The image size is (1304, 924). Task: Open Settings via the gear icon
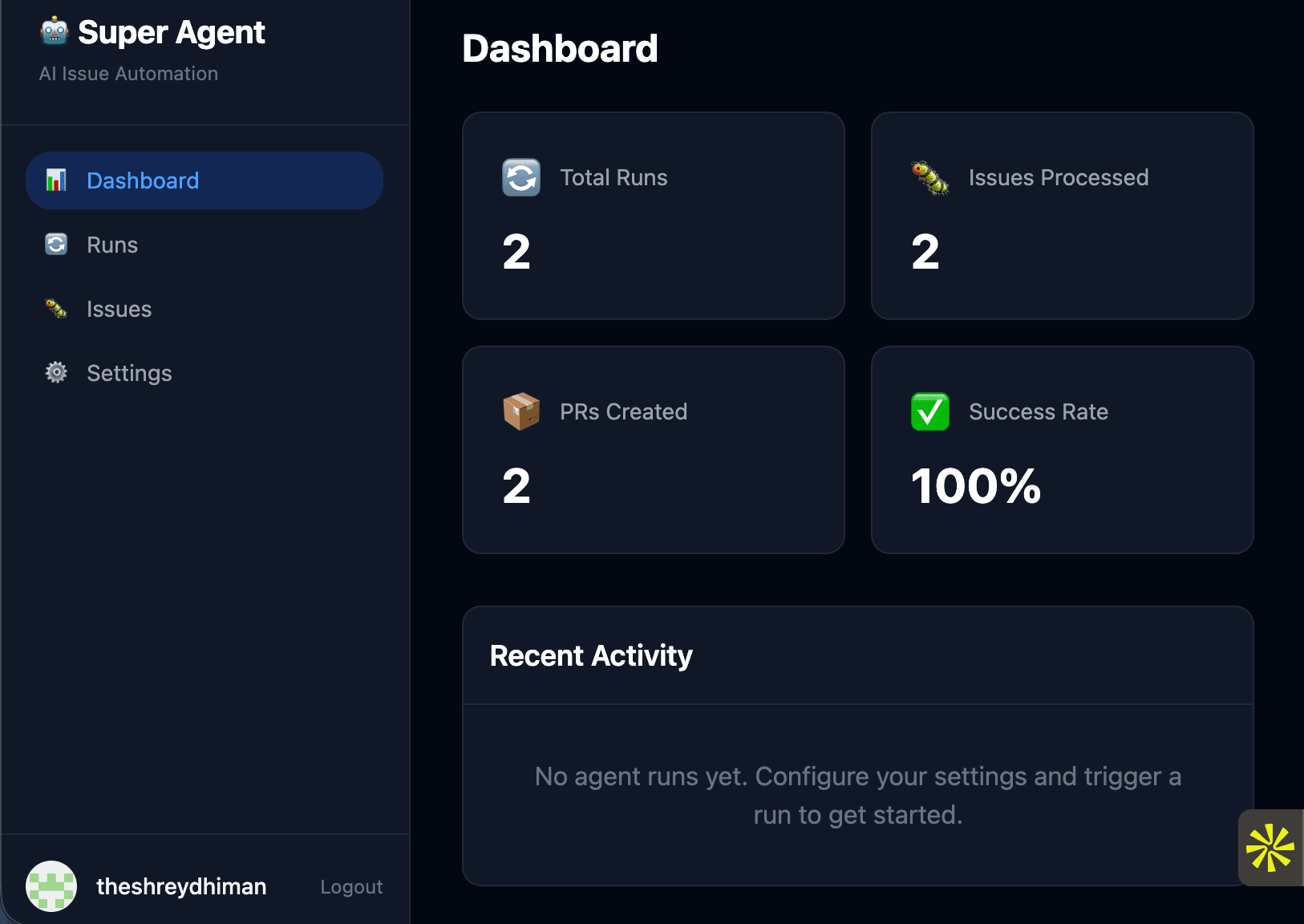pyautogui.click(x=55, y=372)
